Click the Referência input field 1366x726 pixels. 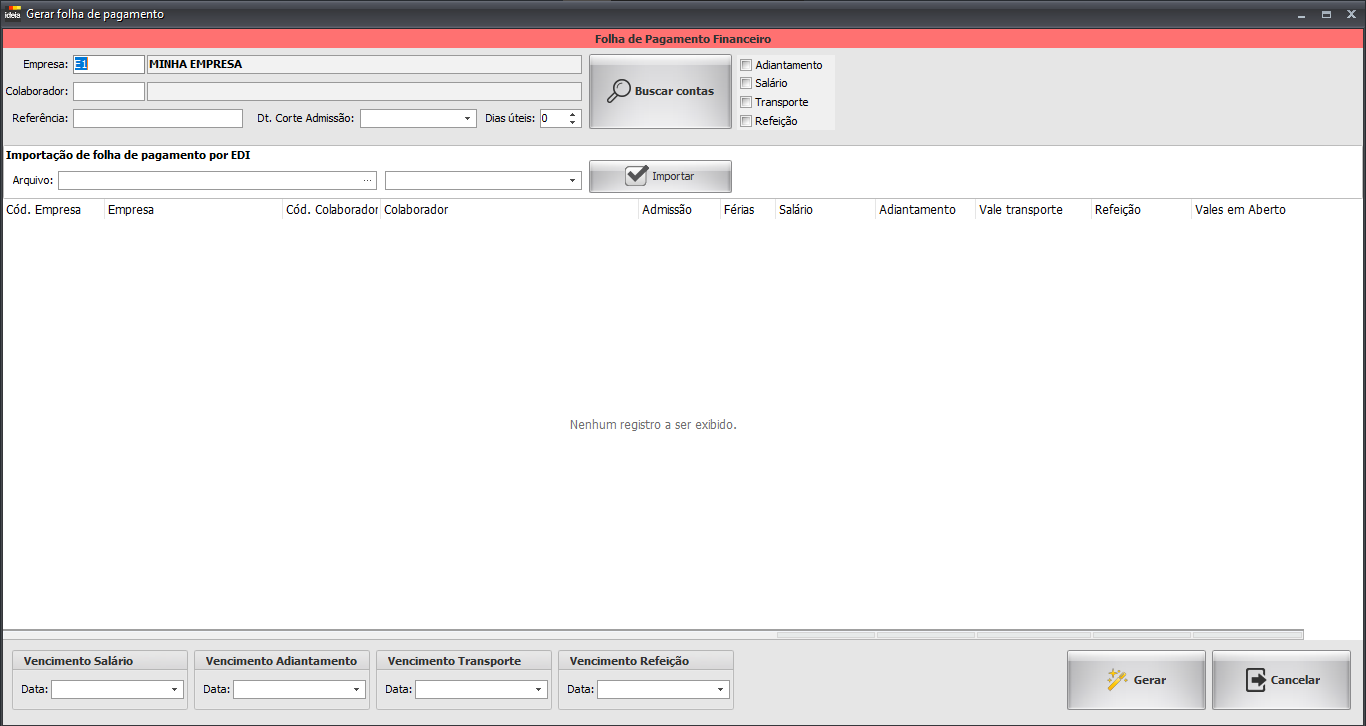point(158,118)
